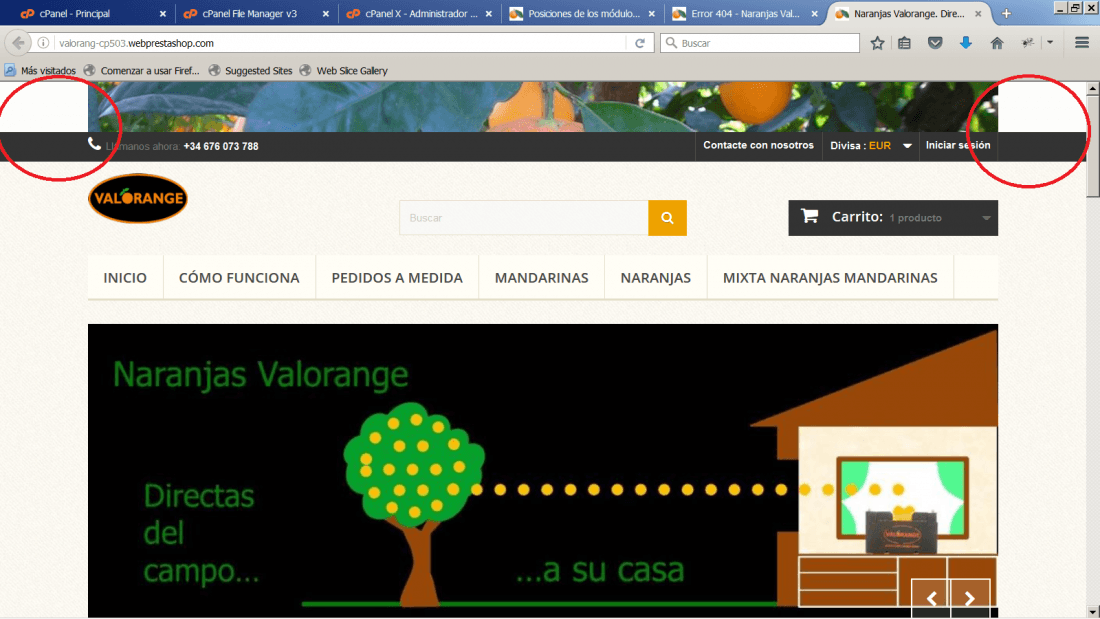
Task: Open a new browser tab
Action: 1006,13
